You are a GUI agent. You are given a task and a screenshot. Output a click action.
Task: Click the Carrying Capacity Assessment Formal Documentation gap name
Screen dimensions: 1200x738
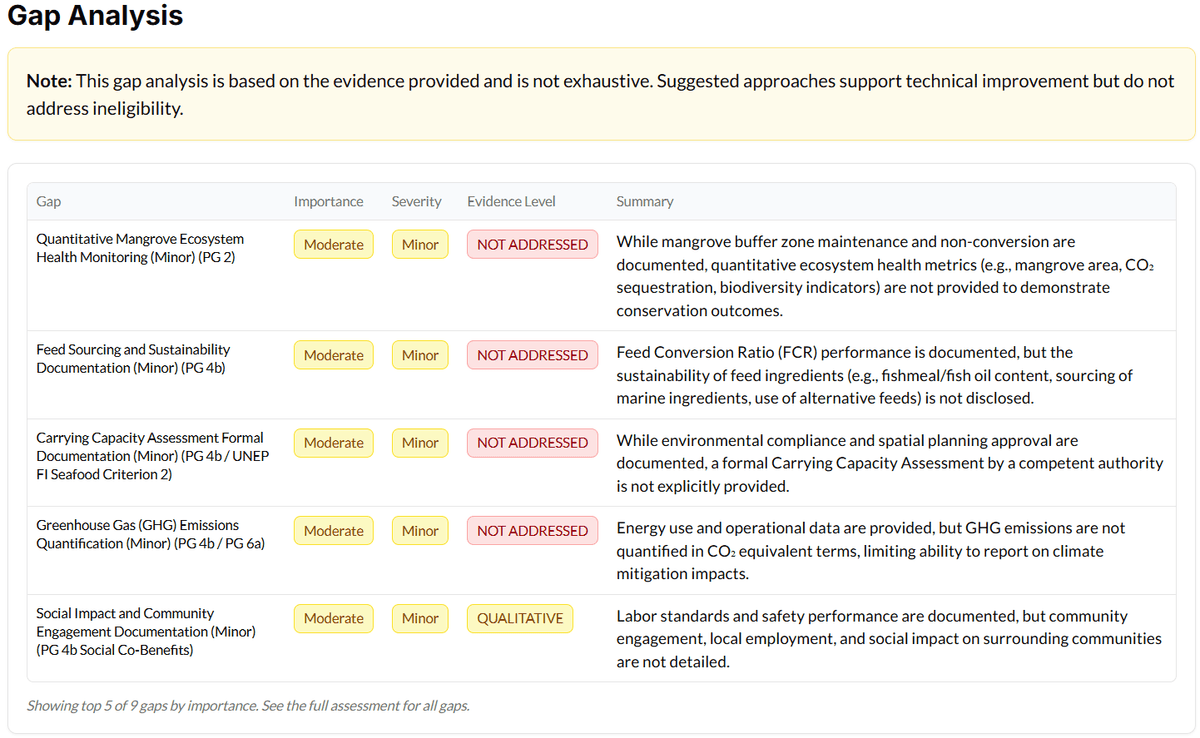(152, 455)
